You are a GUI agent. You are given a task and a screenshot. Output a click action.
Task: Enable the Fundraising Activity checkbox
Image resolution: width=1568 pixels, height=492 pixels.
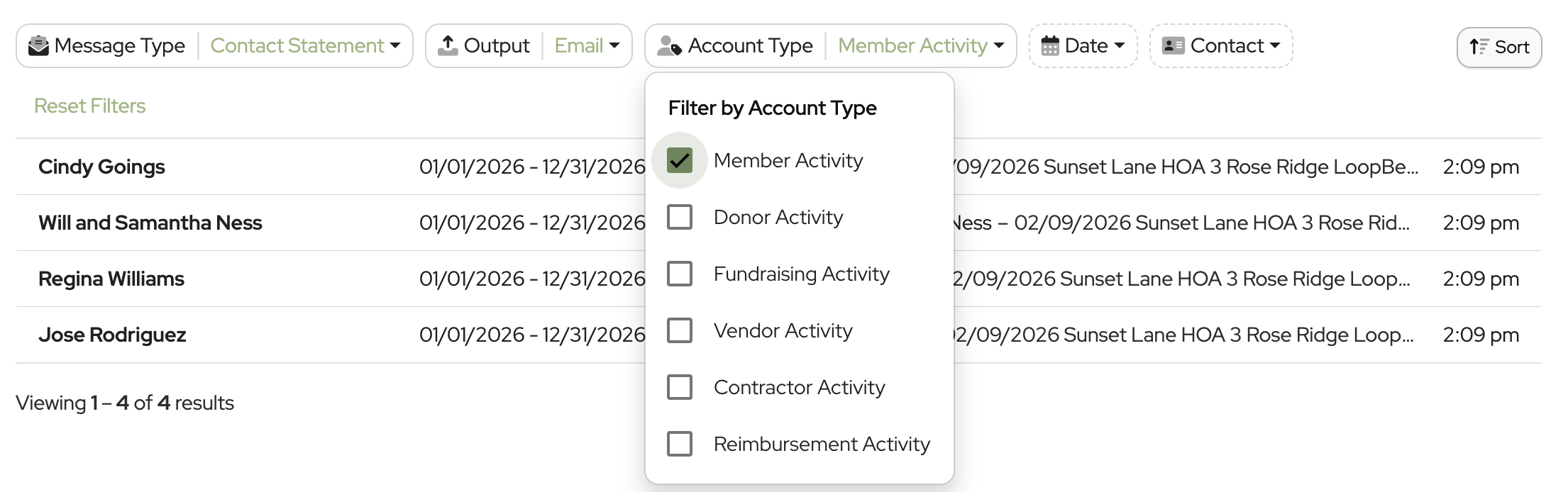680,274
